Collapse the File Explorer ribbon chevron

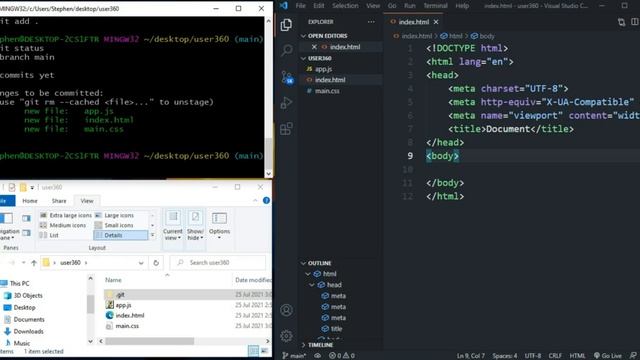[x=255, y=200]
